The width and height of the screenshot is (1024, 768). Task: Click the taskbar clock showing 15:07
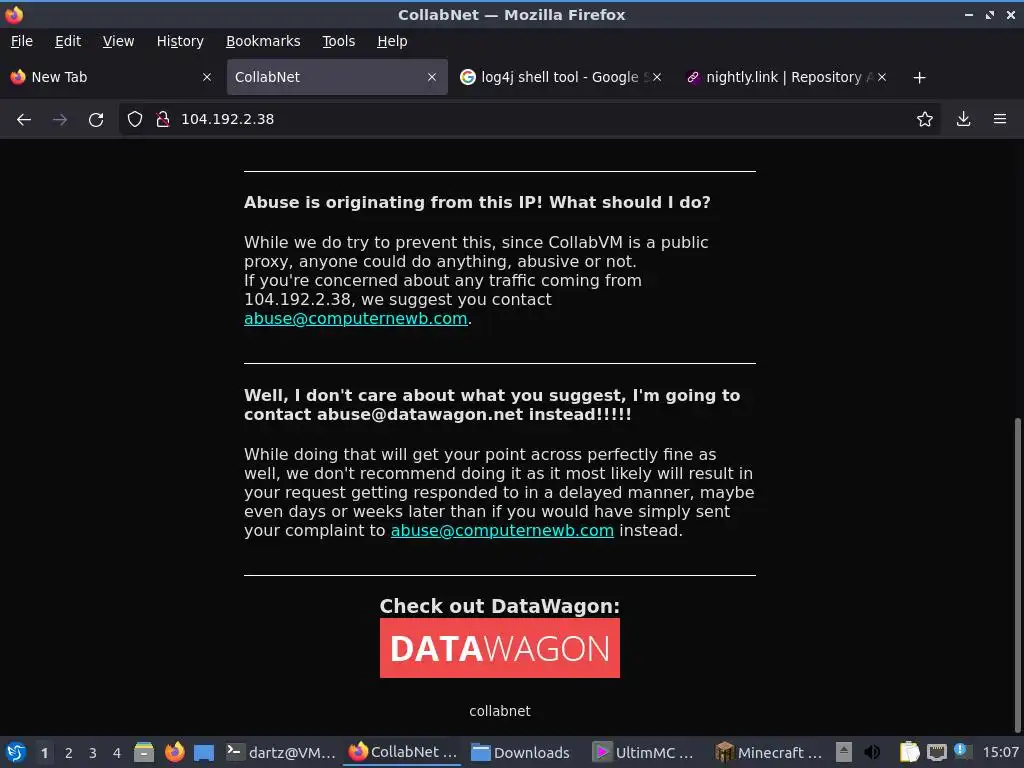(x=1000, y=753)
